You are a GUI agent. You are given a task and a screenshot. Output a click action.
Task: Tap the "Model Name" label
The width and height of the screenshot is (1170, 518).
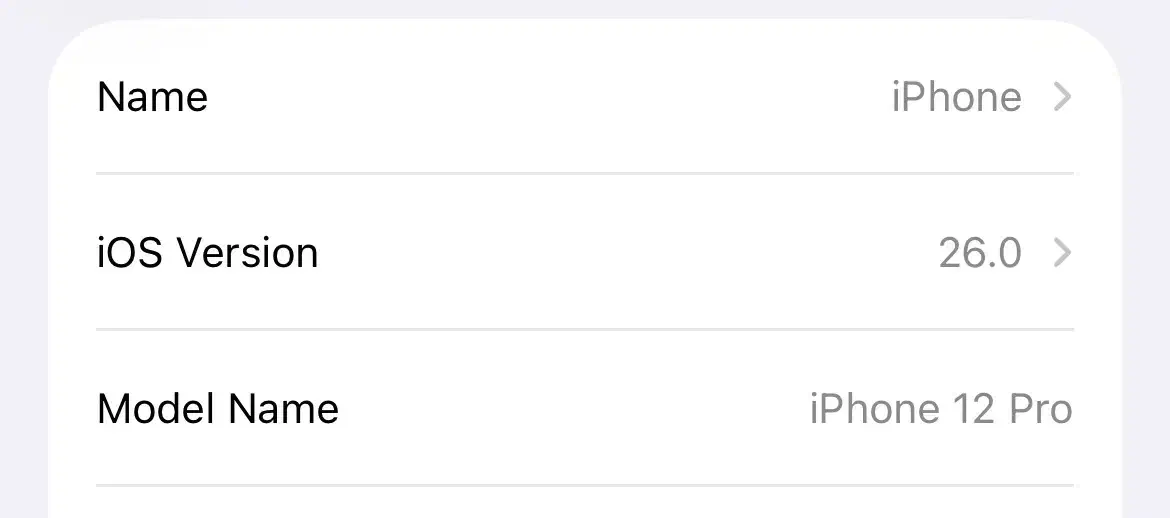[x=218, y=409]
